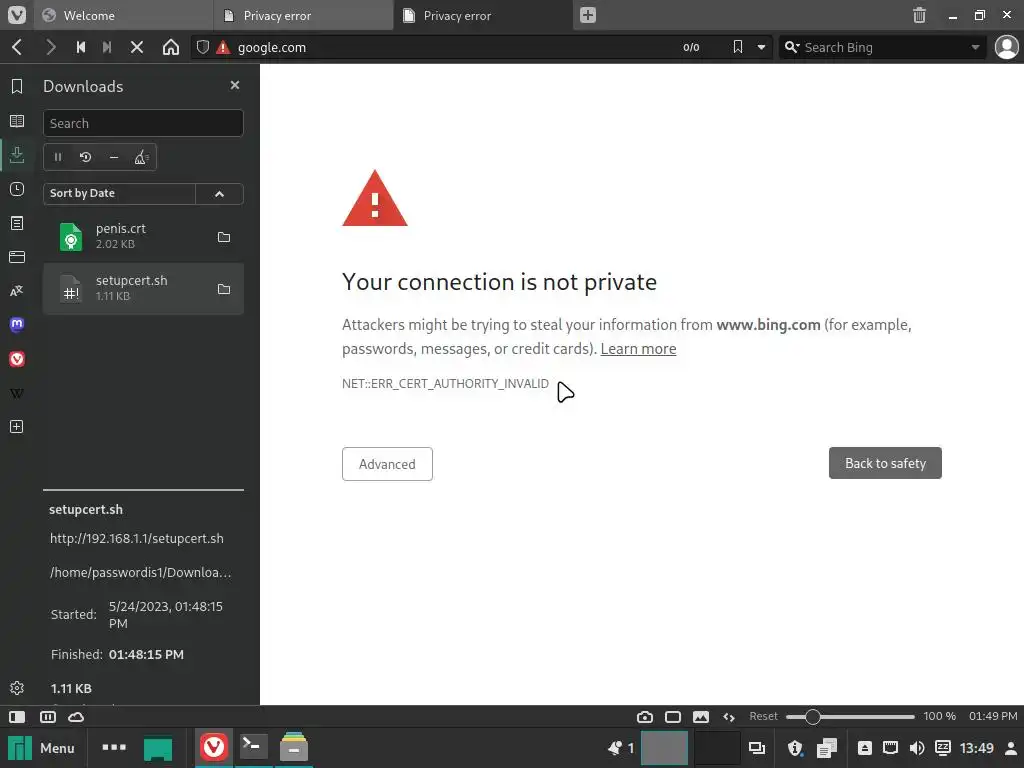Open the Manjaro Menu button

pyautogui.click(x=41, y=748)
